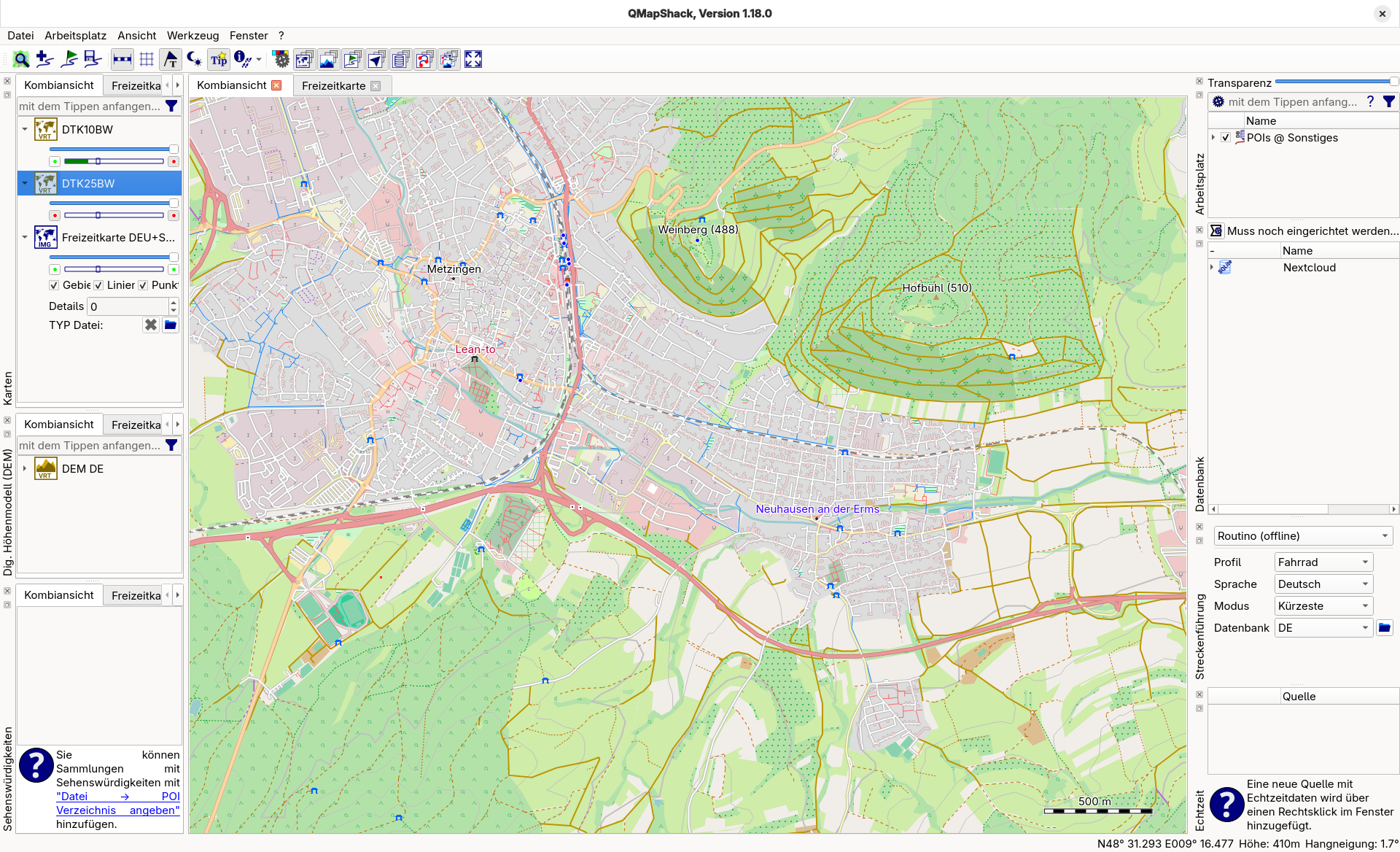Toggle the Linien checkbox
The image size is (1400, 852).
pos(98,286)
